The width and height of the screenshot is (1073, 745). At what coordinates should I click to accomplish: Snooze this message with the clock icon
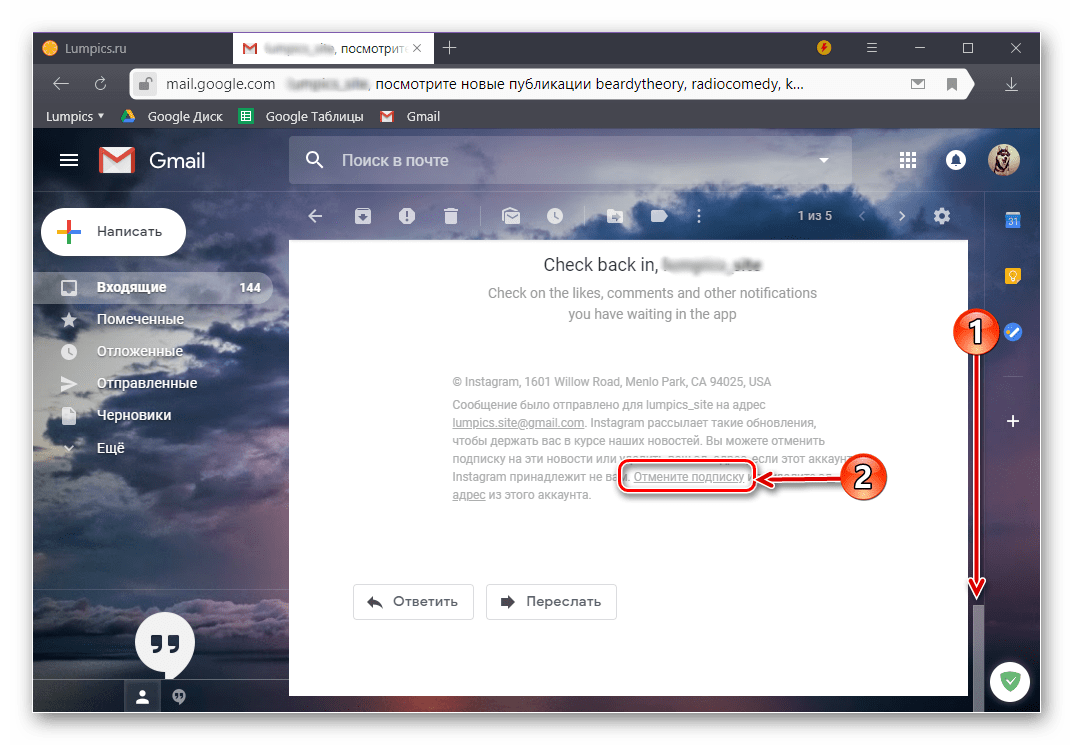[x=554, y=216]
